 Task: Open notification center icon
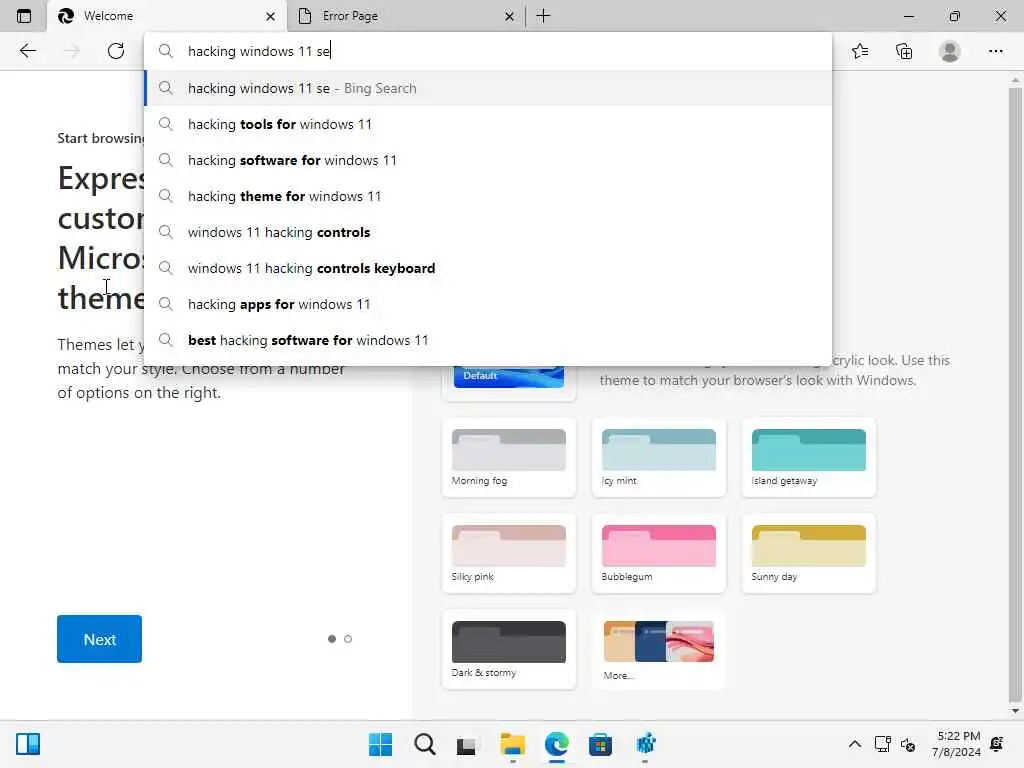(x=997, y=744)
